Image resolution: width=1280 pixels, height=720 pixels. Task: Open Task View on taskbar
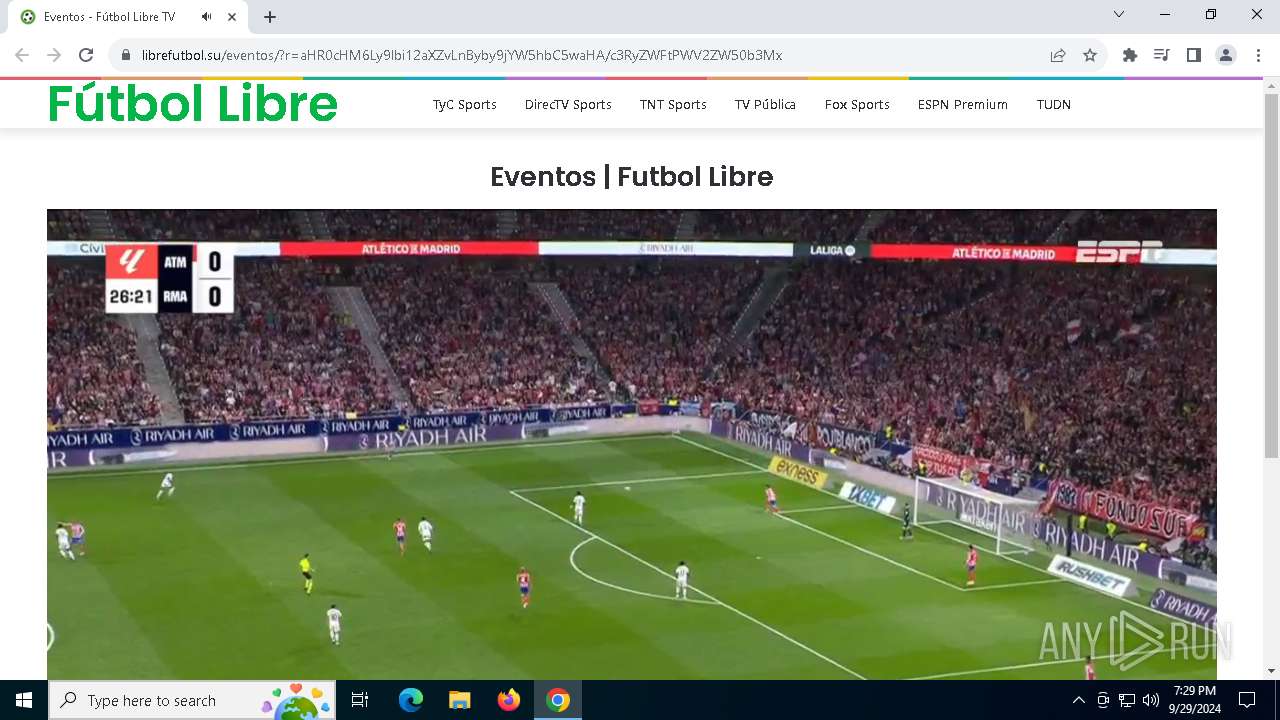pos(360,700)
